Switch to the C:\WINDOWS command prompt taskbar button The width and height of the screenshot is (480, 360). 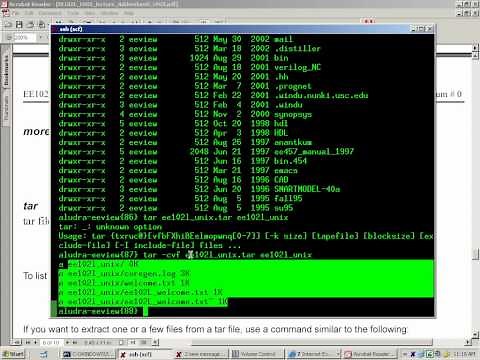click(88, 354)
